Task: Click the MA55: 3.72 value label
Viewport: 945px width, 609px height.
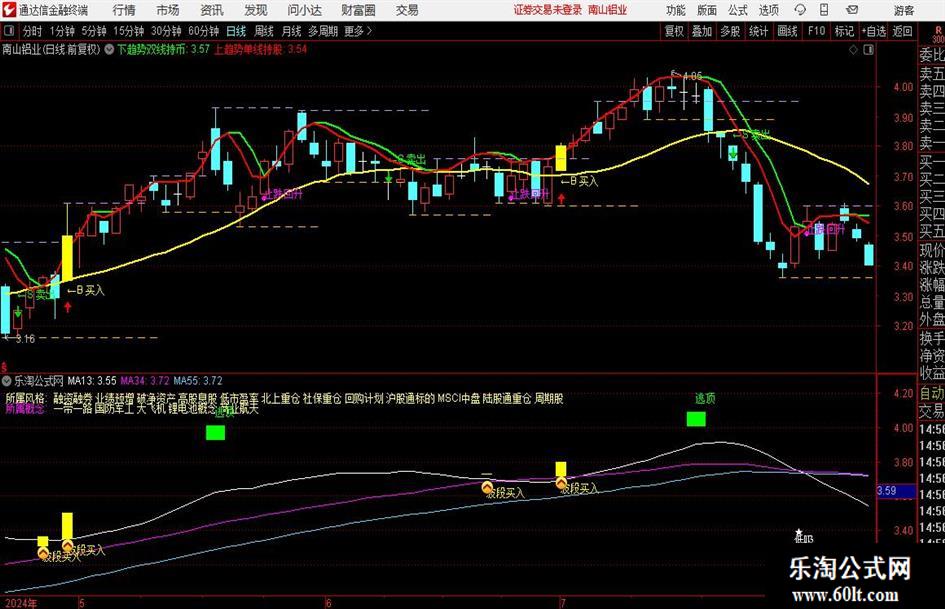Action: click(198, 381)
